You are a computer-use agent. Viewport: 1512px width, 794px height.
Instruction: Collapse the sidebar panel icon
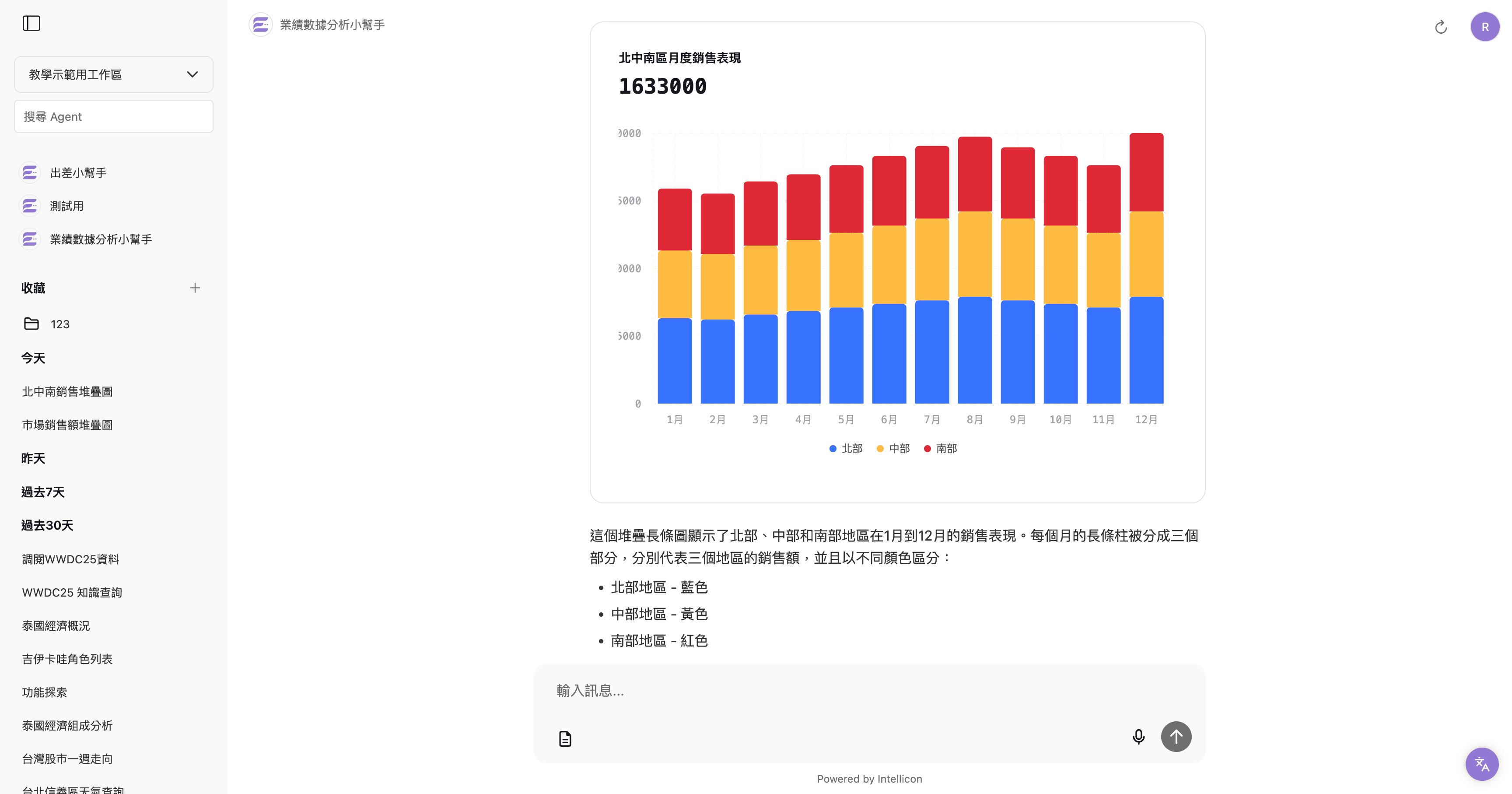[x=31, y=24]
